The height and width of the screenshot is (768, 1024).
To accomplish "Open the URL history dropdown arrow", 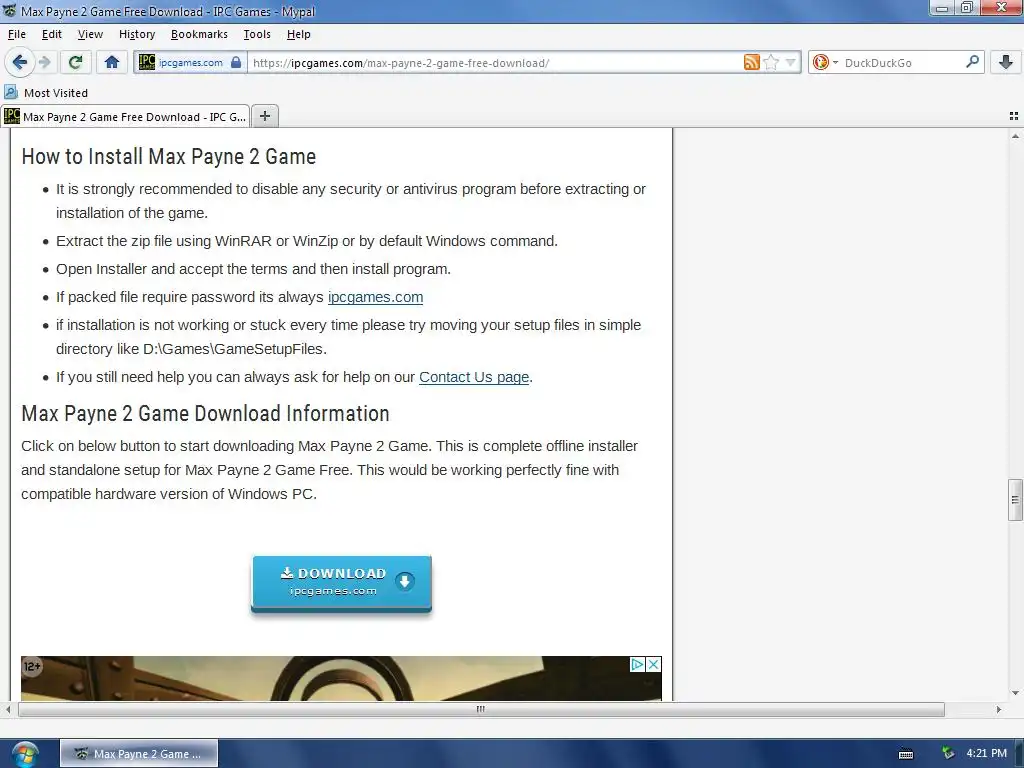I will point(790,63).
